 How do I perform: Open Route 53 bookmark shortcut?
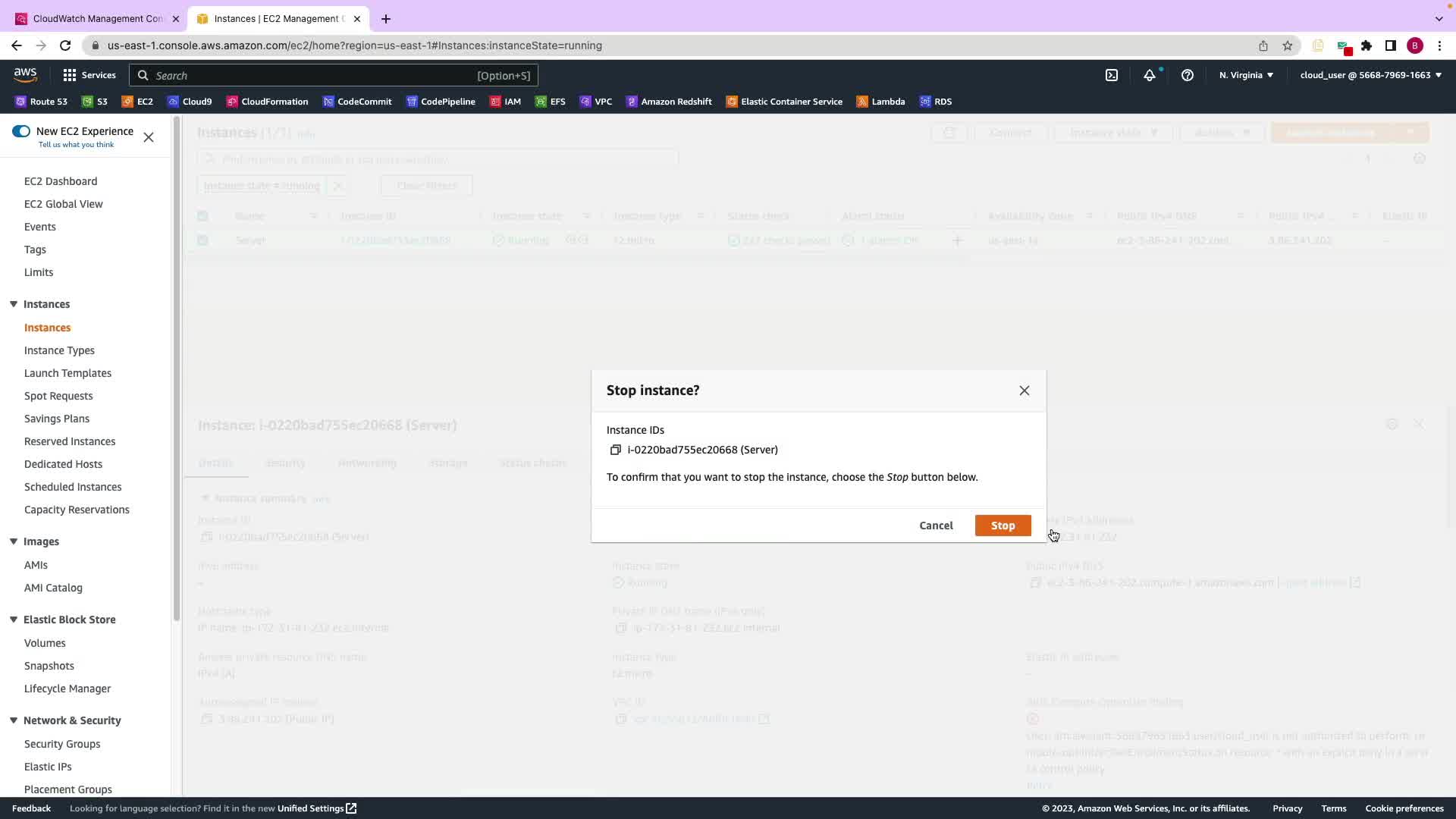[41, 102]
